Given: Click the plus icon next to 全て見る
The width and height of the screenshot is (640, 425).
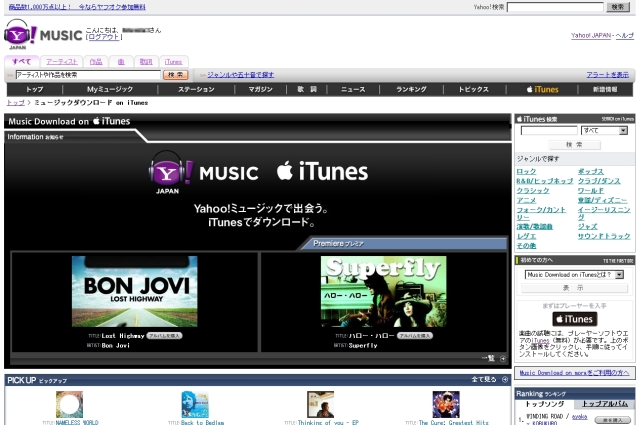Looking at the screenshot, I should pos(505,379).
